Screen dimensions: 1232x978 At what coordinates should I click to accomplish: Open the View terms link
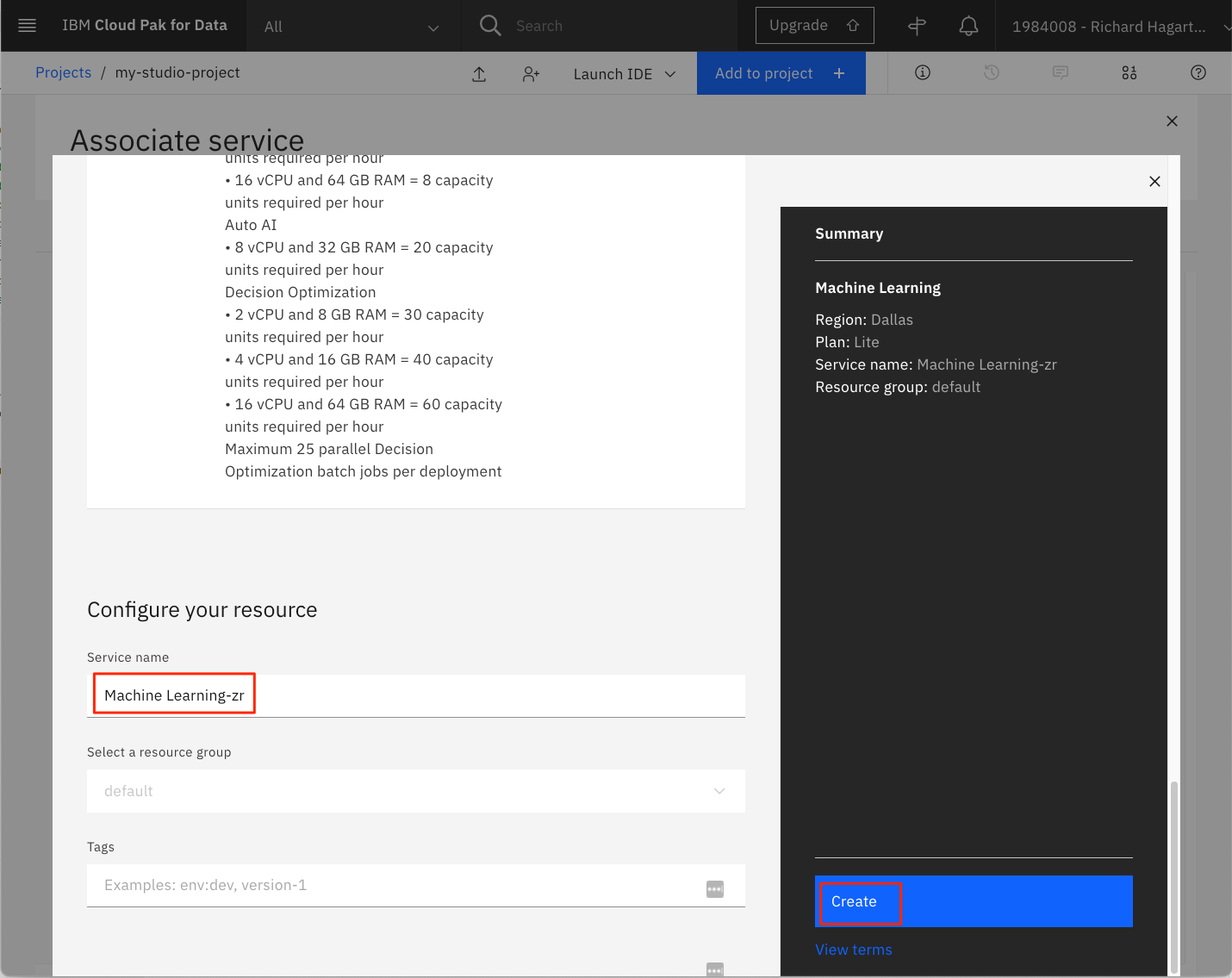coord(854,950)
